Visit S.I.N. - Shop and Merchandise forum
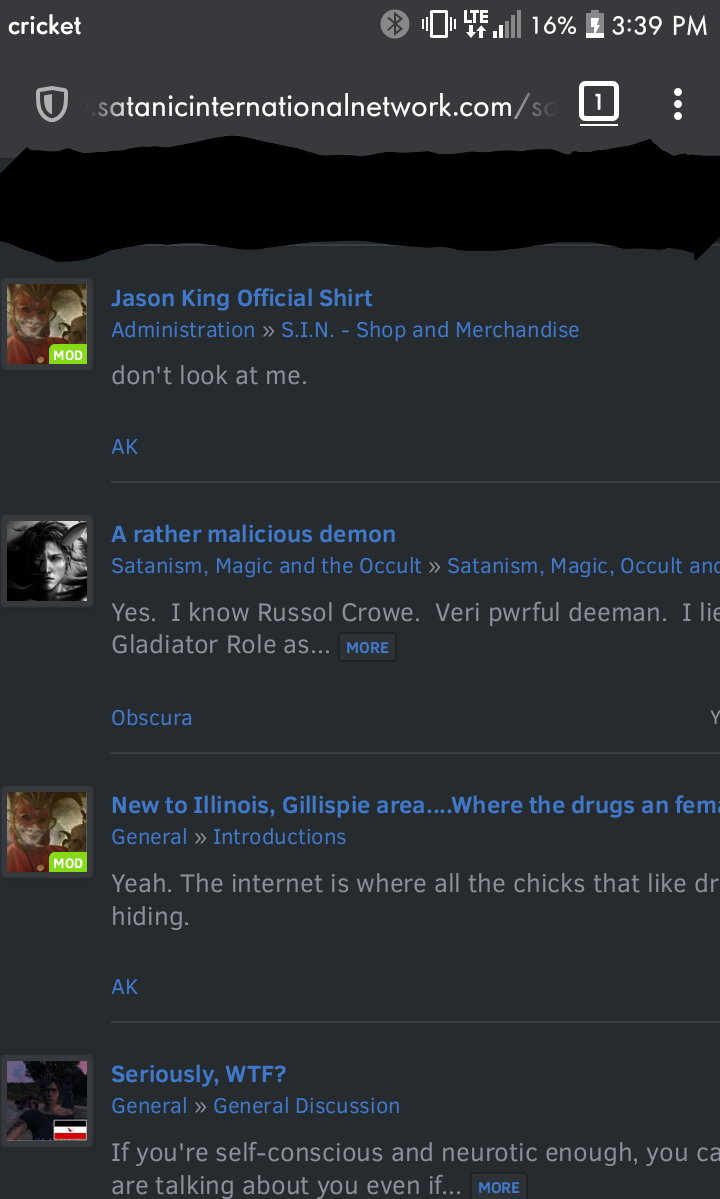Image resolution: width=720 pixels, height=1199 pixels. pyautogui.click(x=430, y=330)
